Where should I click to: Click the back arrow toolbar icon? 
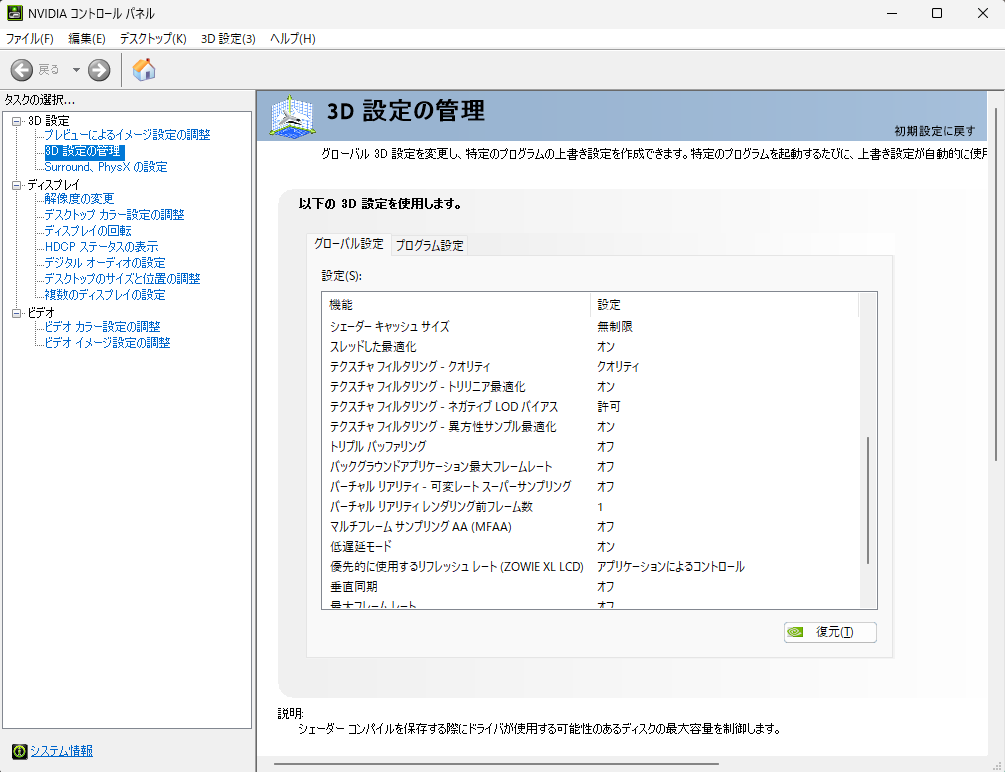tap(22, 70)
